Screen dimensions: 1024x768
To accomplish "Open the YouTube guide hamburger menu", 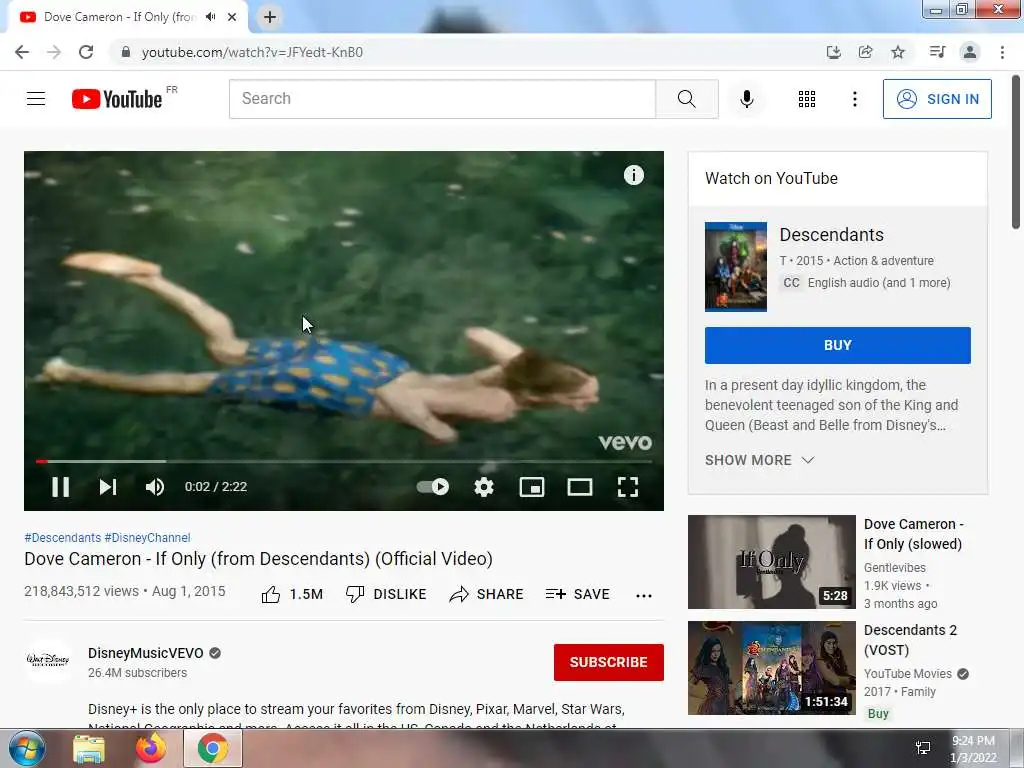I will tap(36, 99).
